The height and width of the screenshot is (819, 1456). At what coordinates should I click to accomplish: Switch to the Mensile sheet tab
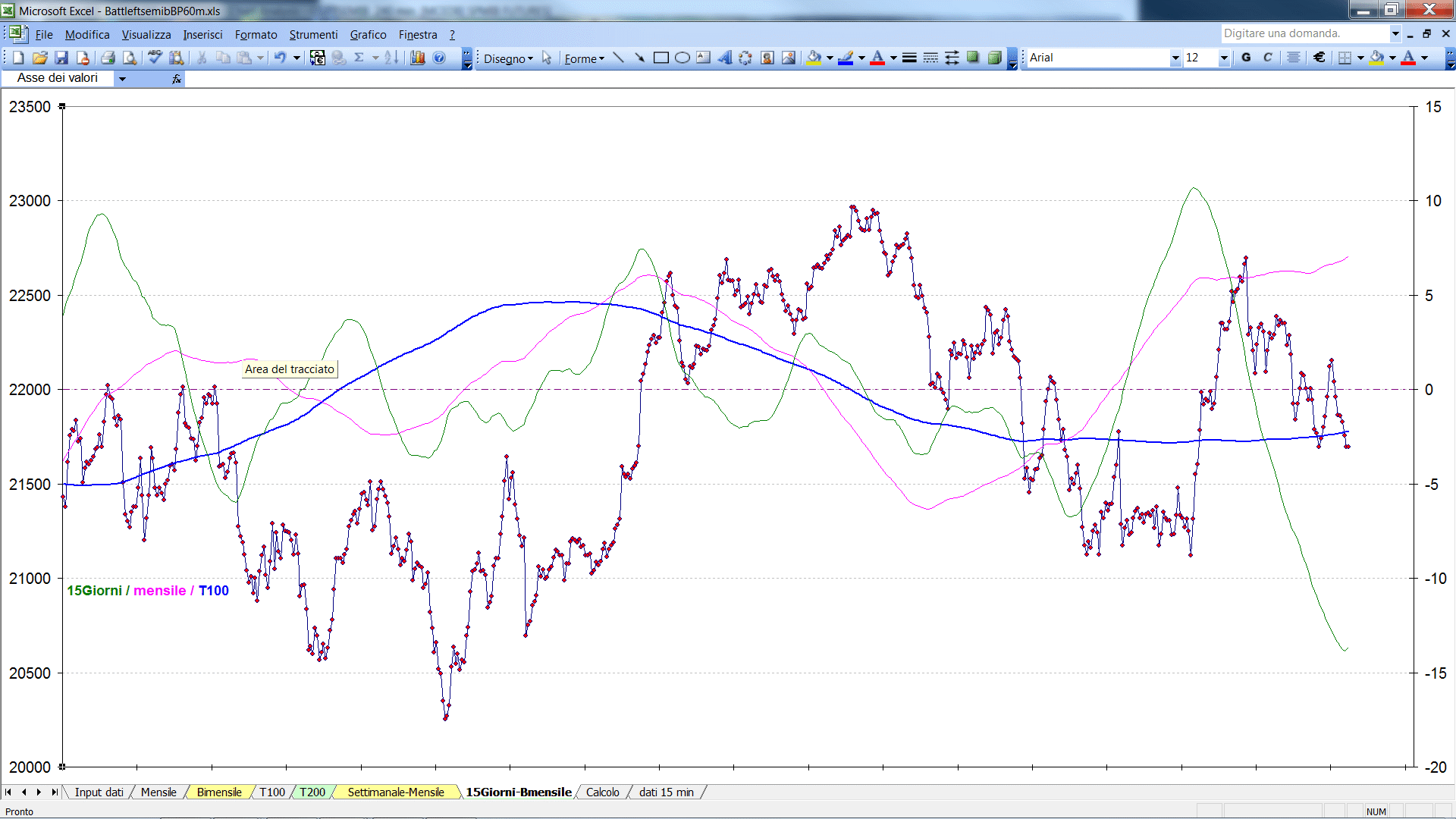pos(158,792)
